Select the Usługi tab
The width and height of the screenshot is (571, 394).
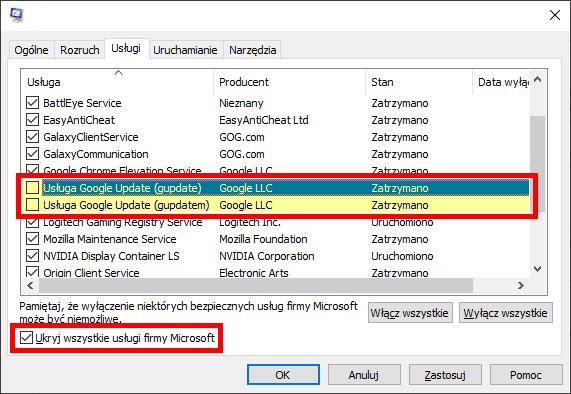(x=126, y=48)
